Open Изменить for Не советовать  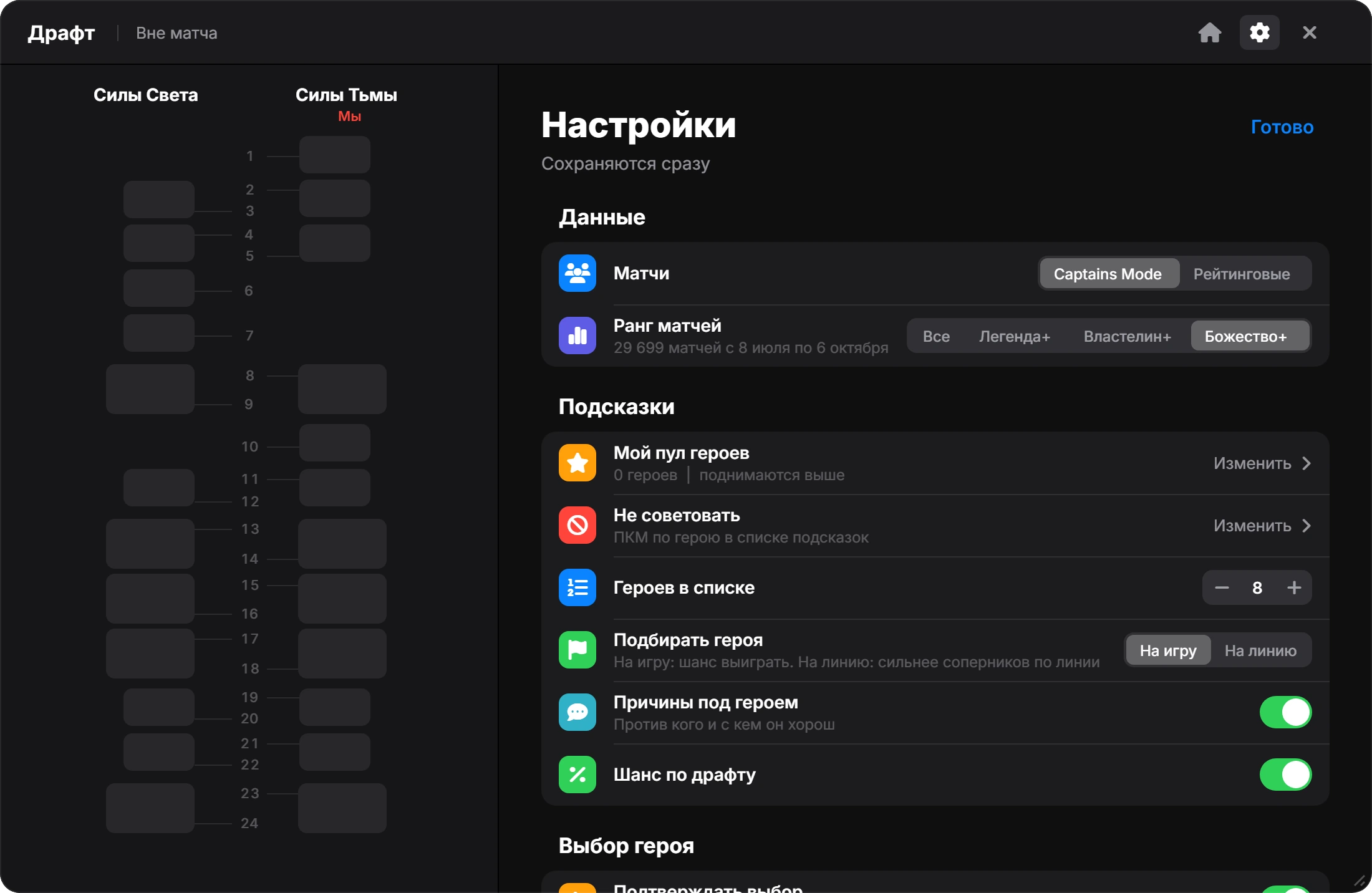coord(1262,526)
